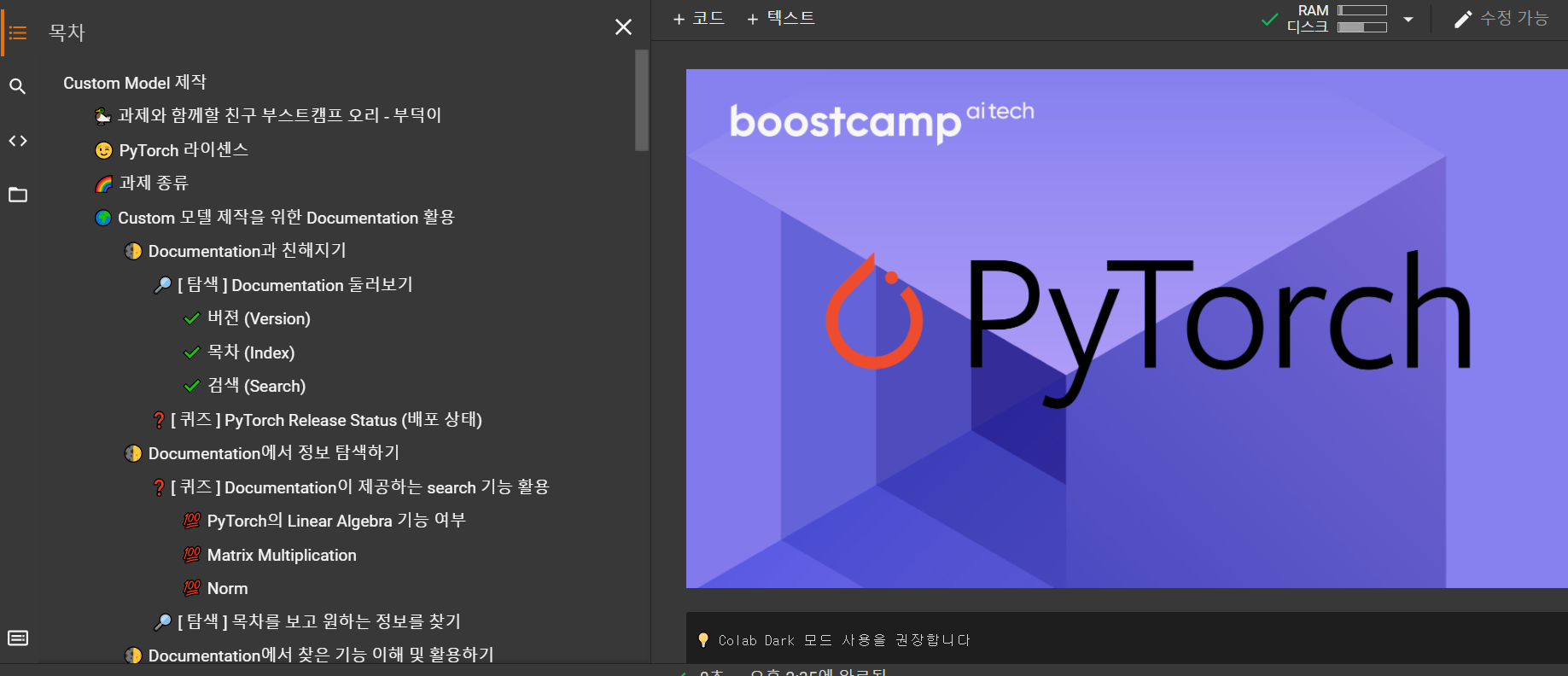Open the table of contents sidebar icon
This screenshot has height=676, width=1568.
18,33
